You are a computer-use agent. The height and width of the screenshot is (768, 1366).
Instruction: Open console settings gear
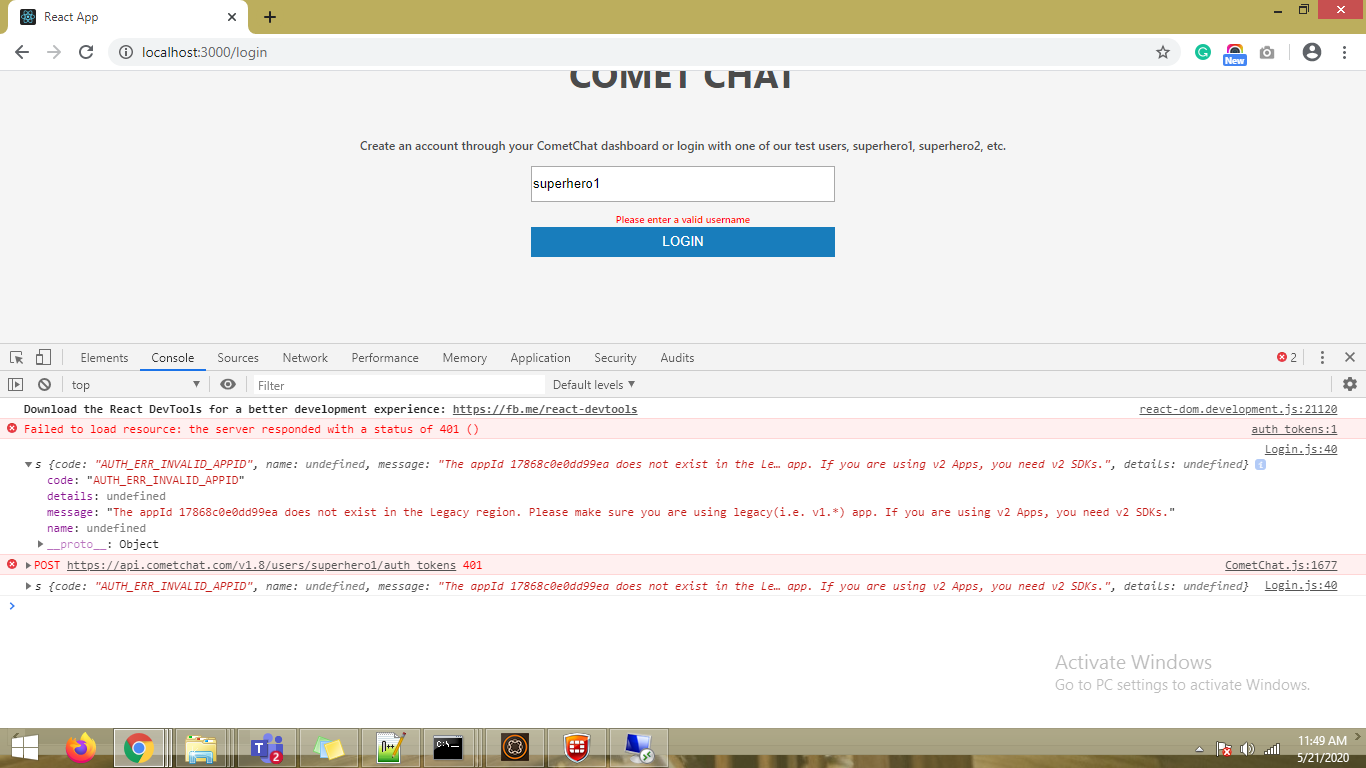coord(1350,384)
